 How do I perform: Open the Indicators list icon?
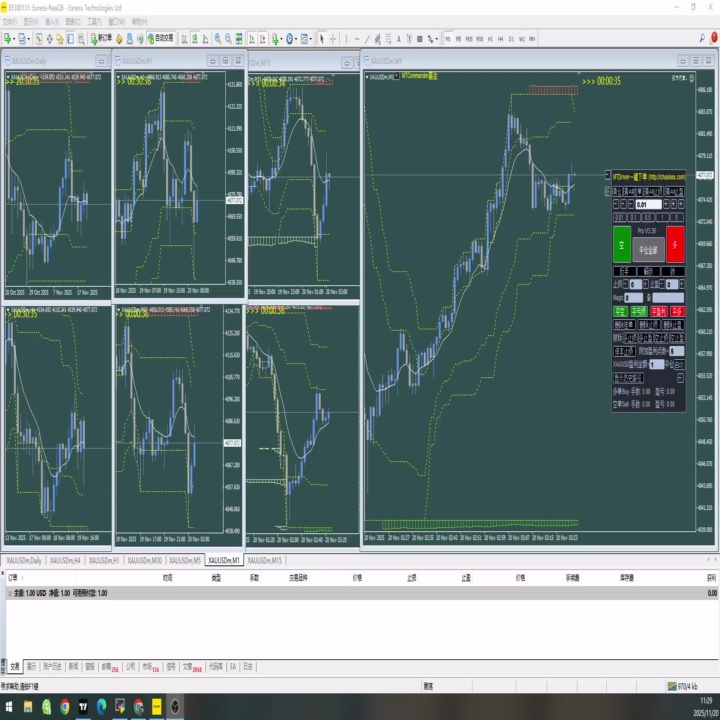tap(275, 39)
